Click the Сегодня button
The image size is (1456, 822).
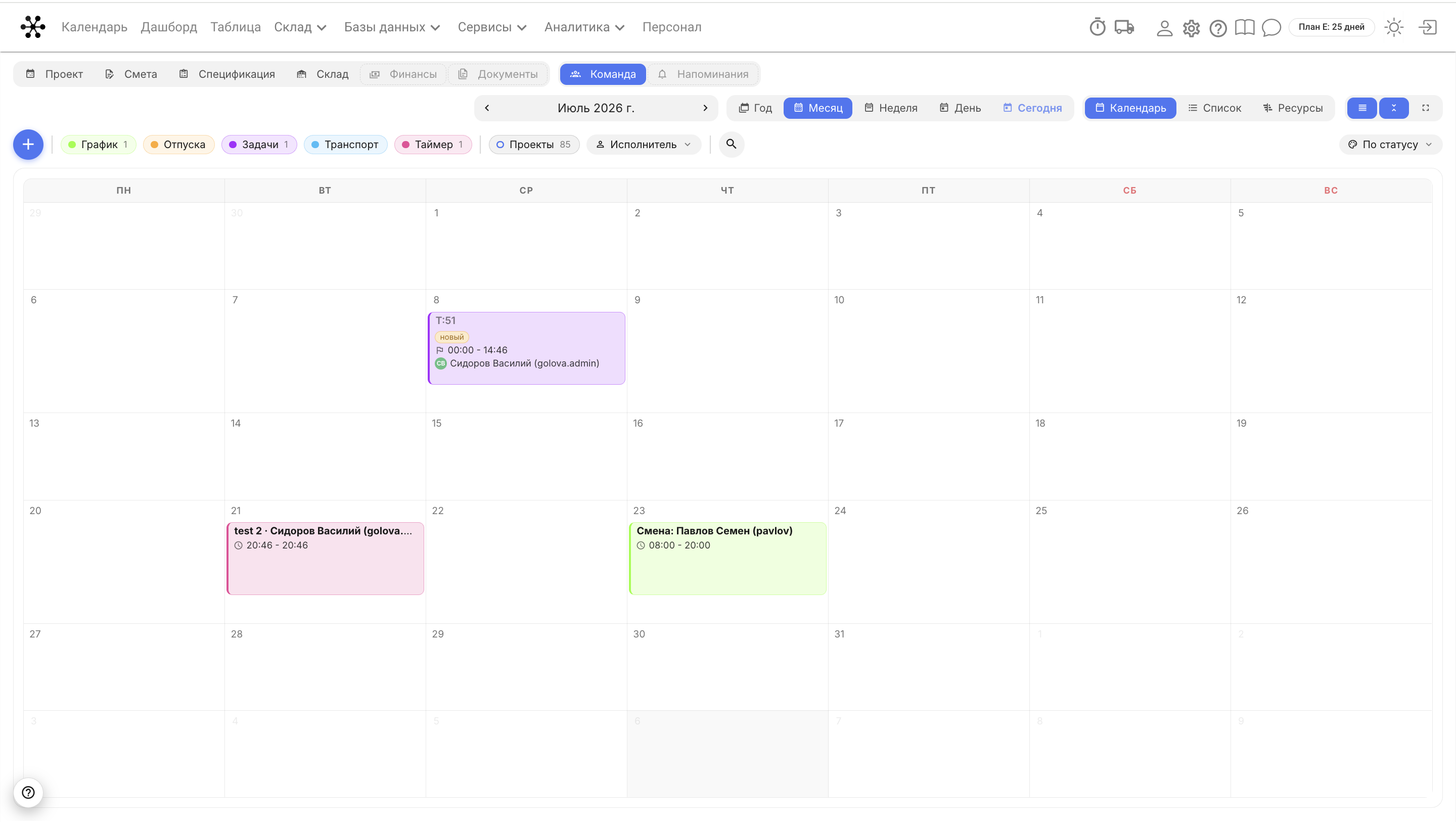(1033, 108)
